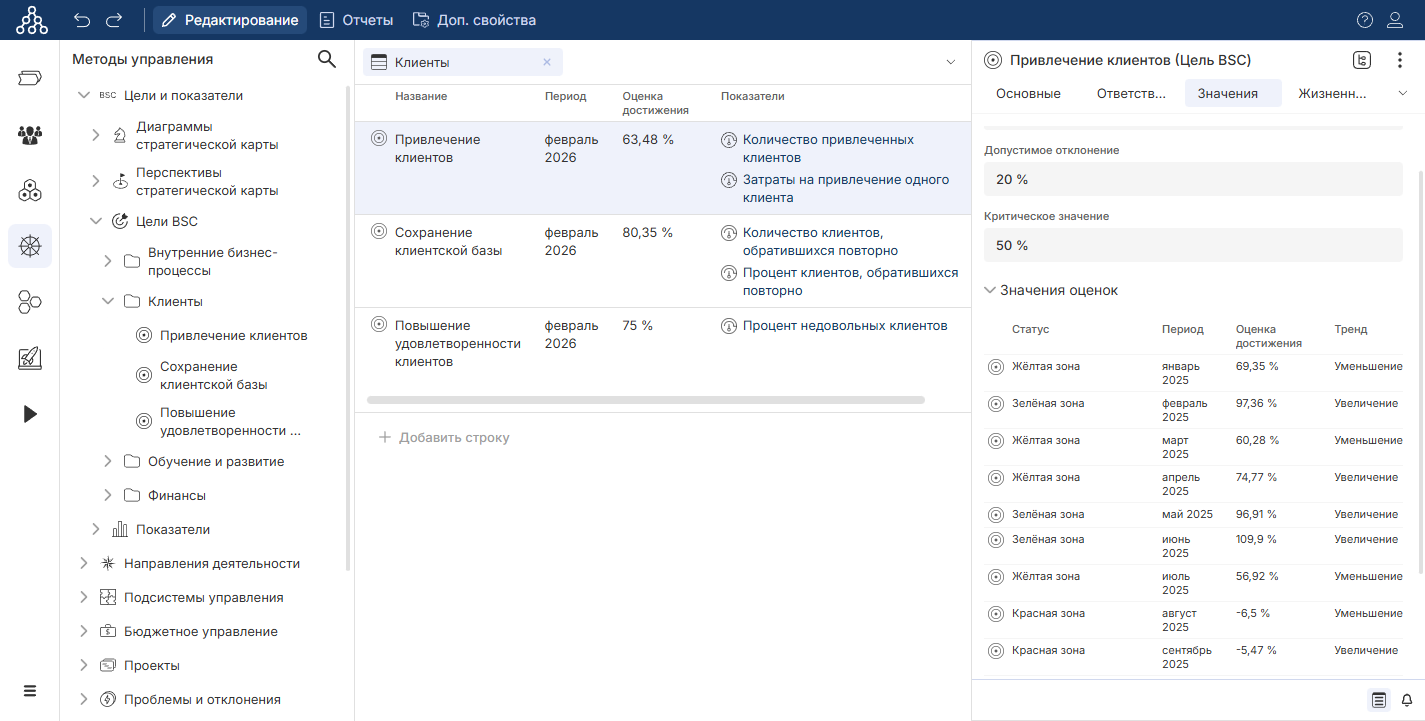Click the play triangle icon in sidebar
The width and height of the screenshot is (1425, 721).
pyautogui.click(x=30, y=414)
